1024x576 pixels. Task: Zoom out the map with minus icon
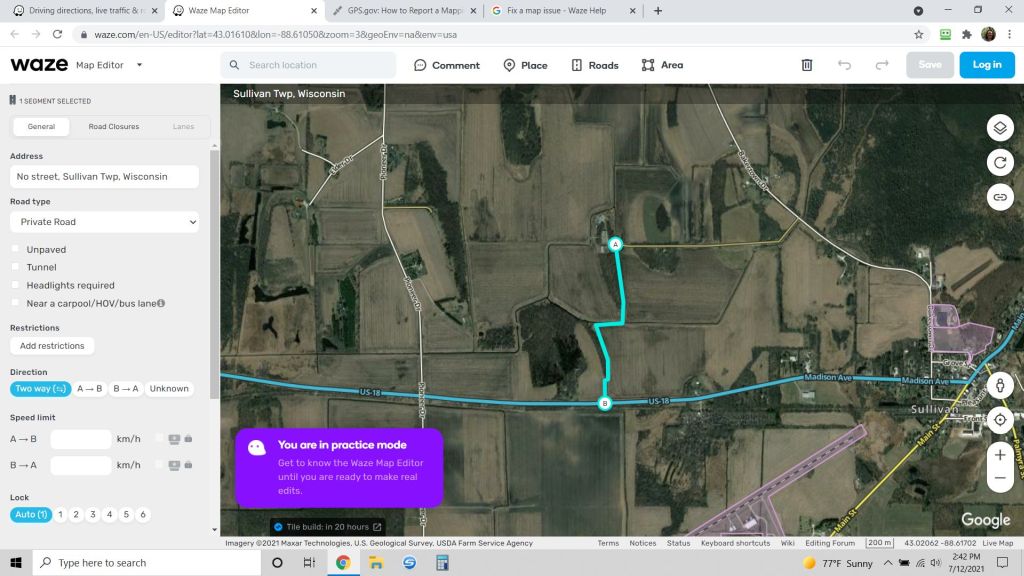tap(1000, 478)
